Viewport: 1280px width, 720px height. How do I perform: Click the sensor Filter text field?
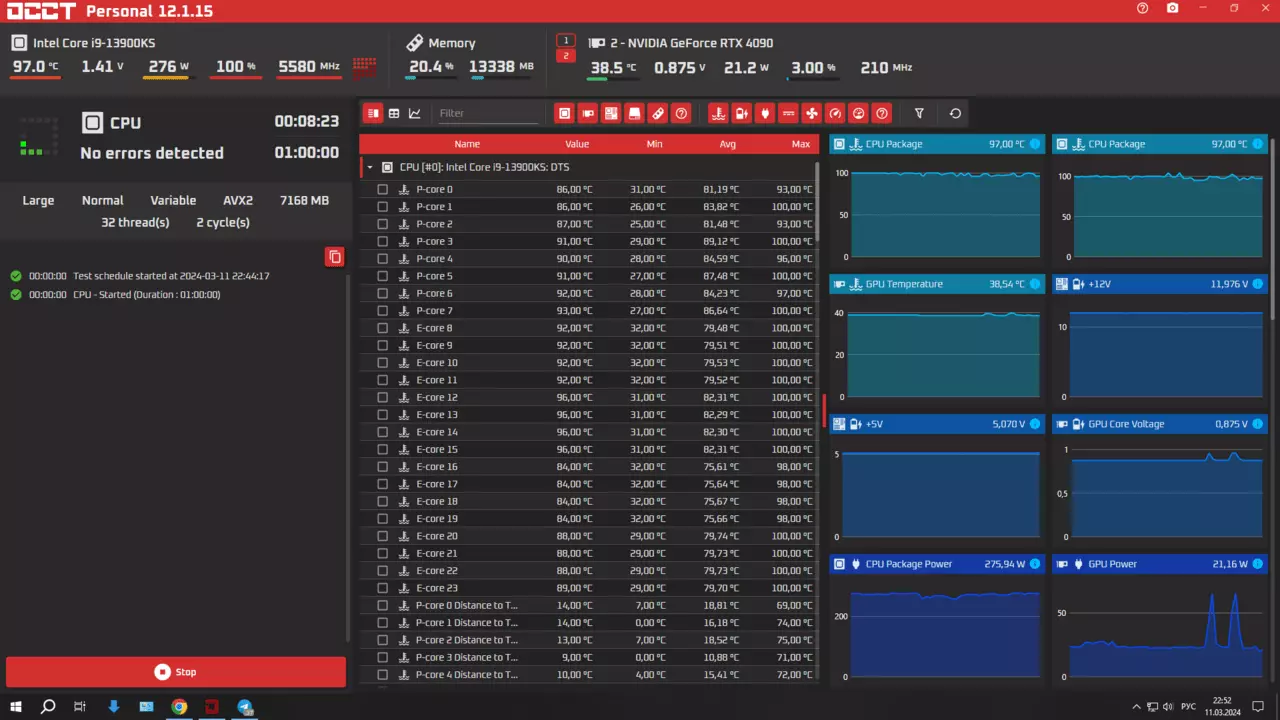(487, 113)
